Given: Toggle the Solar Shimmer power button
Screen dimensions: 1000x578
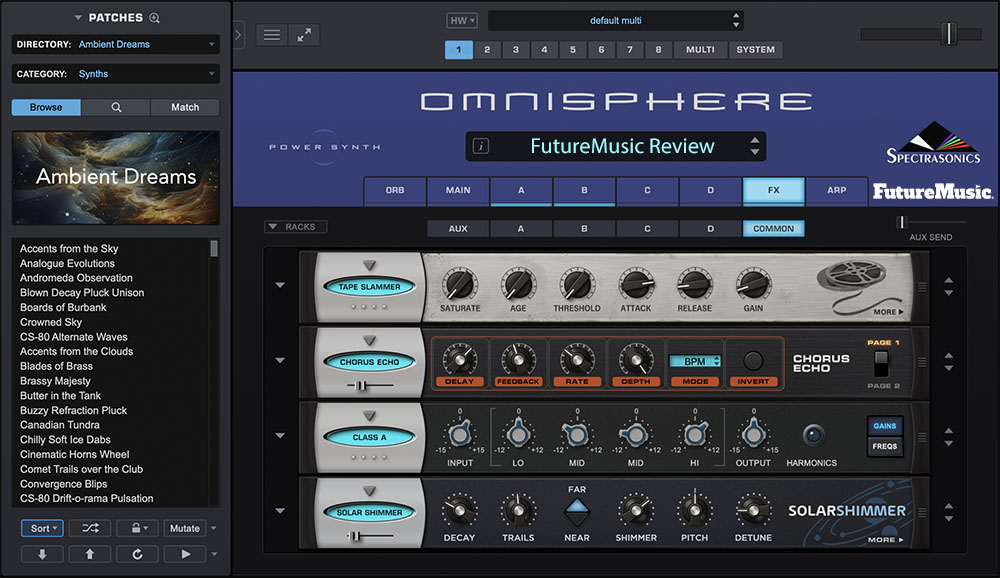Looking at the screenshot, I should 370,512.
